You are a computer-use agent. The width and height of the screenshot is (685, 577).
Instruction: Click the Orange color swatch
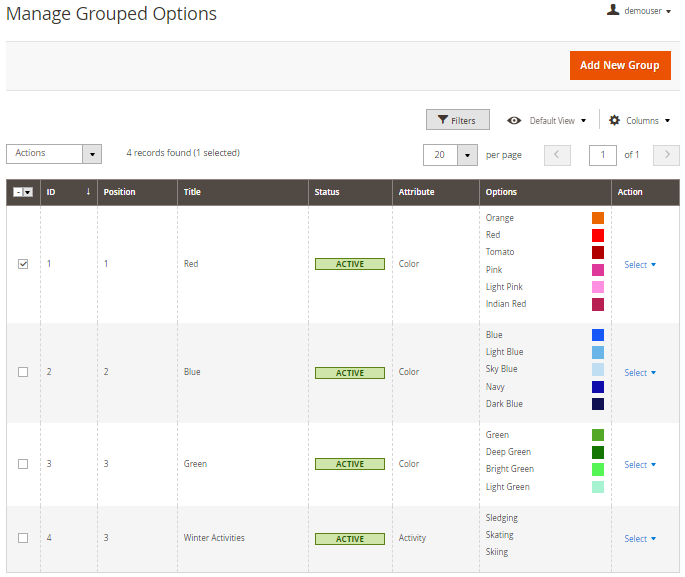(597, 218)
